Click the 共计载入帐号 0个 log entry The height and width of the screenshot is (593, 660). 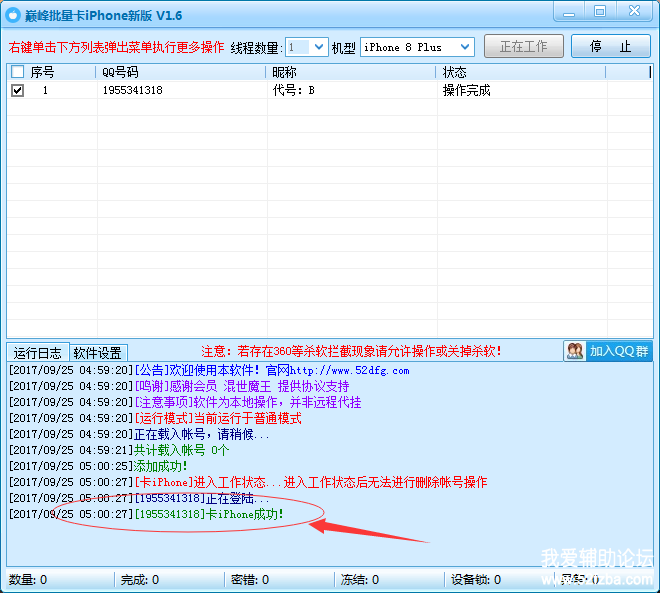pyautogui.click(x=119, y=450)
